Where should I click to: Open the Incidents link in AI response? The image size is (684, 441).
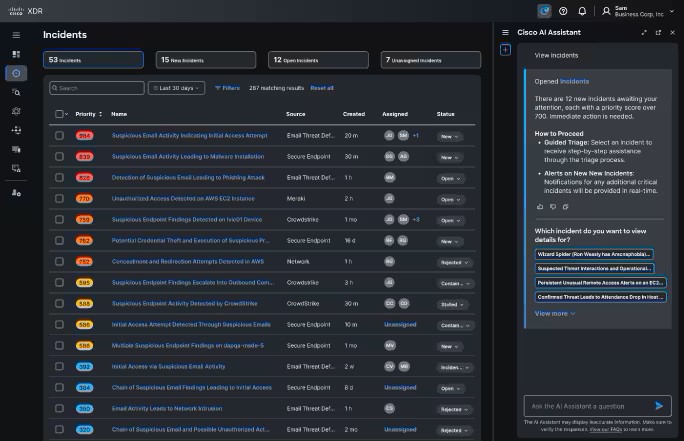(574, 81)
